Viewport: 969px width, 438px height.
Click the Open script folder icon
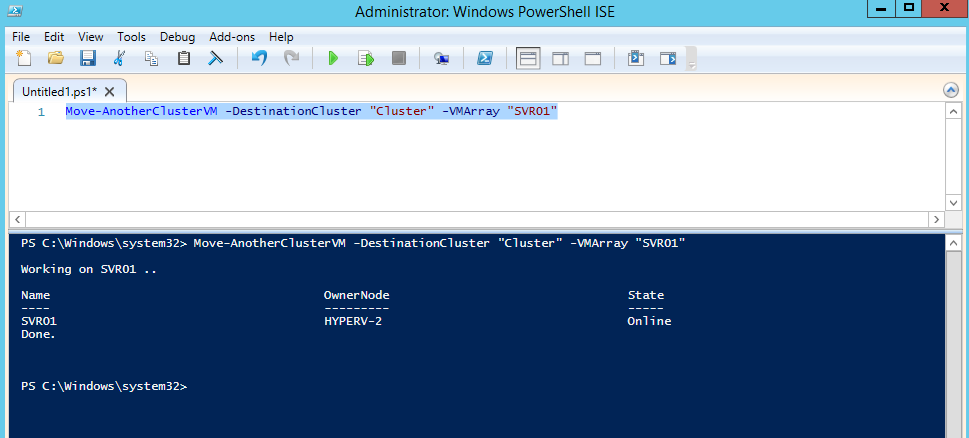coord(56,58)
